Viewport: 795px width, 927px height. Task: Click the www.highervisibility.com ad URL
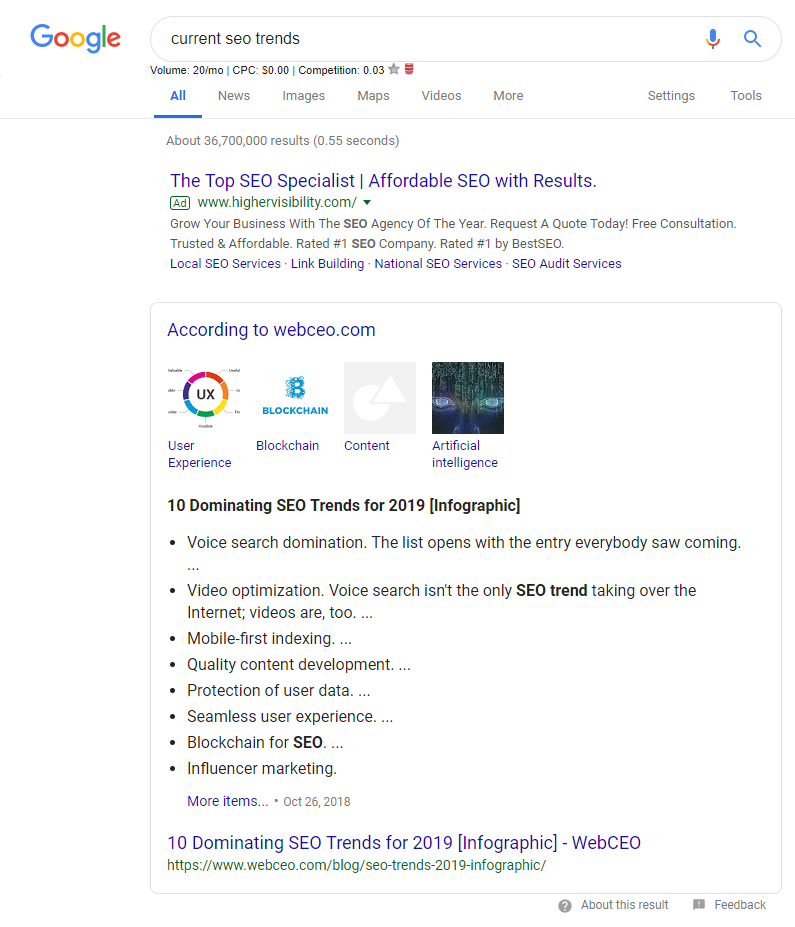(277, 202)
